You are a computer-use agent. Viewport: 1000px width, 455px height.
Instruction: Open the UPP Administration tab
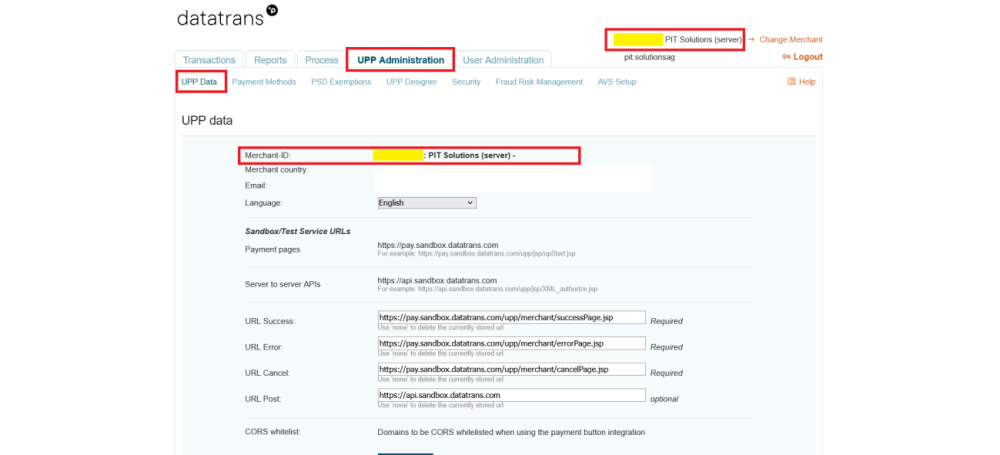click(x=400, y=60)
